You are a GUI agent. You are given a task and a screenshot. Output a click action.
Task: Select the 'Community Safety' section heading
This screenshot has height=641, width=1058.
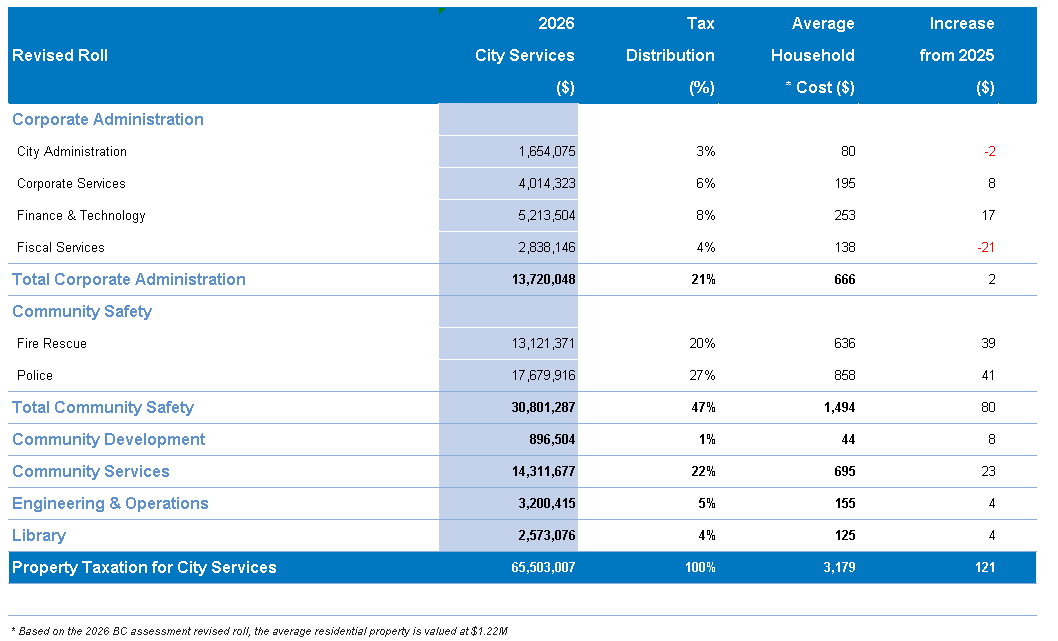[82, 312]
